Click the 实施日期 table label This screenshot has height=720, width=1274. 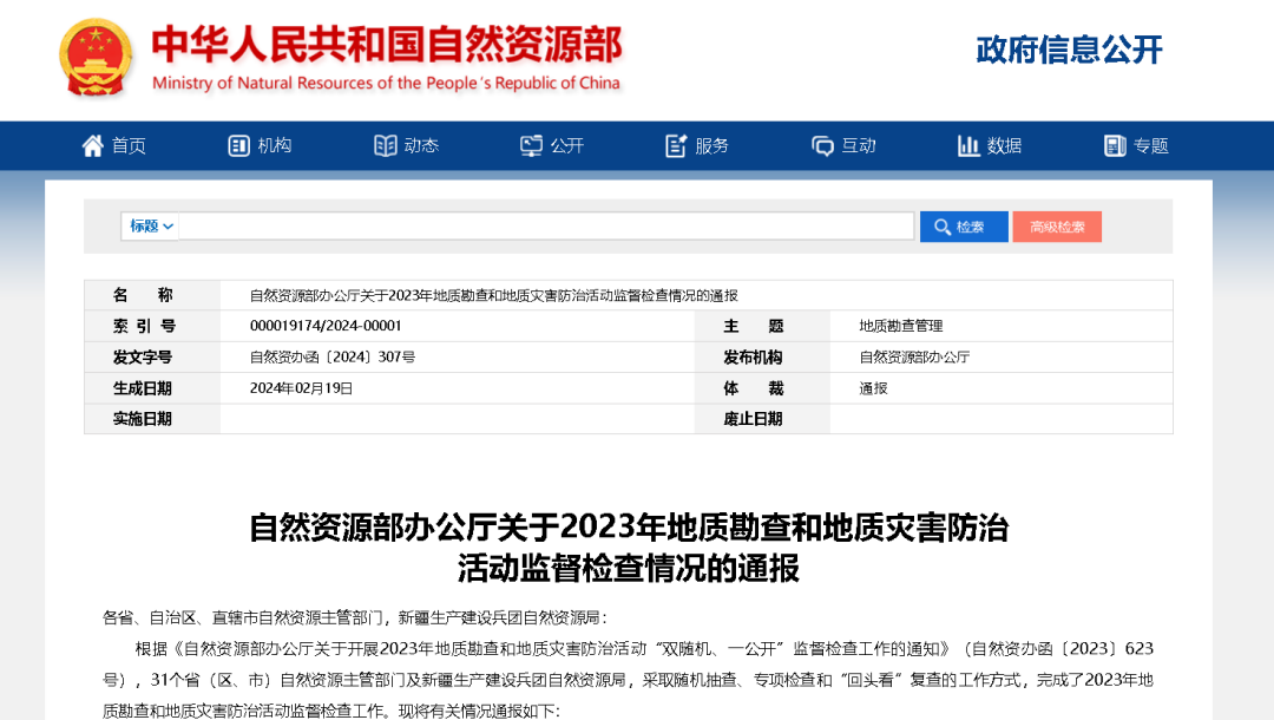142,419
